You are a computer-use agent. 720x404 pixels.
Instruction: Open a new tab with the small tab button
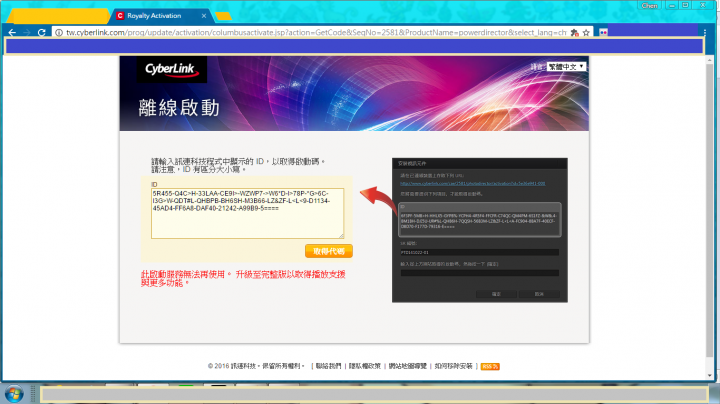tap(223, 17)
